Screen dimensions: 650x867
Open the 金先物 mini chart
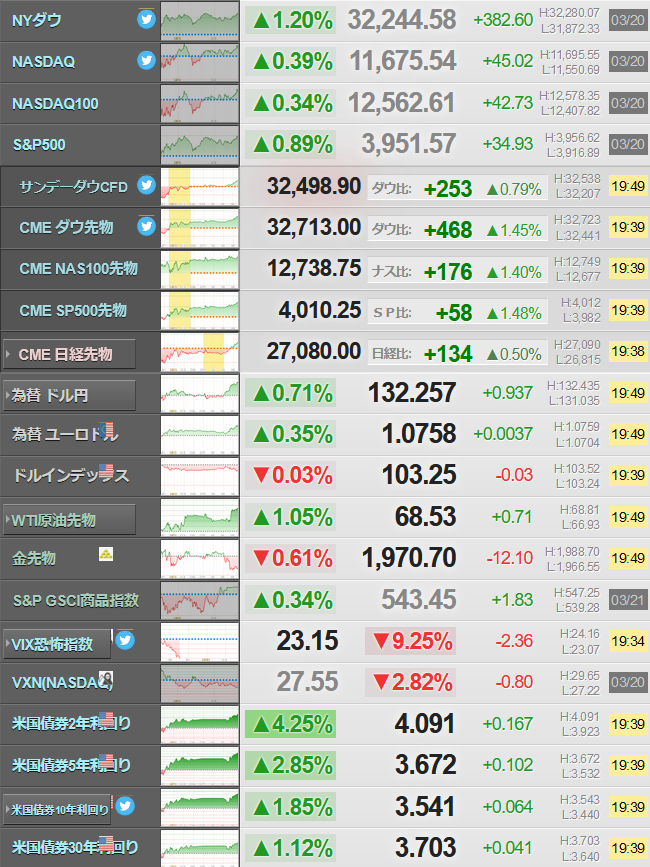[x=200, y=559]
